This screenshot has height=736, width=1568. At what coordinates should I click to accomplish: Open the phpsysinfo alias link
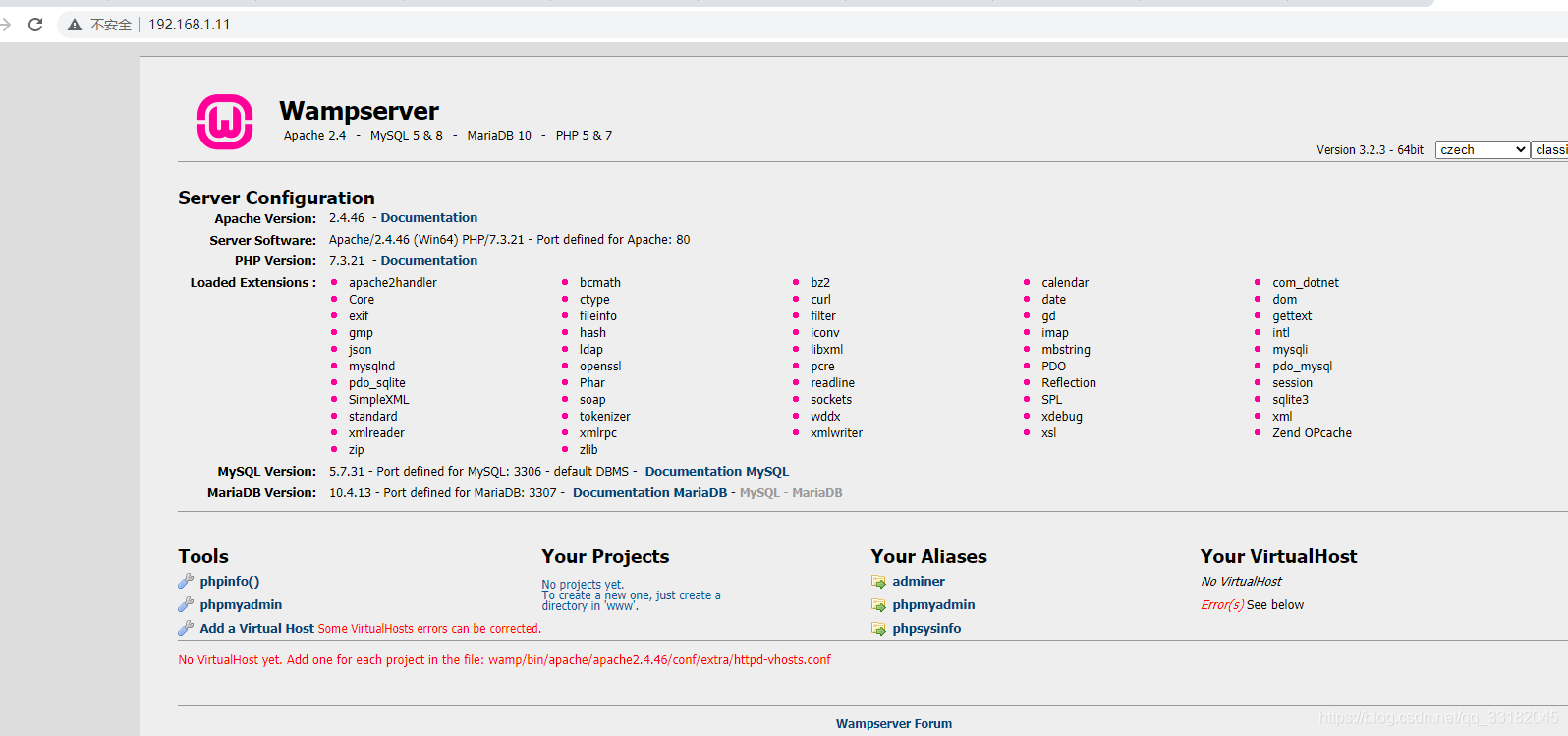[x=926, y=629]
